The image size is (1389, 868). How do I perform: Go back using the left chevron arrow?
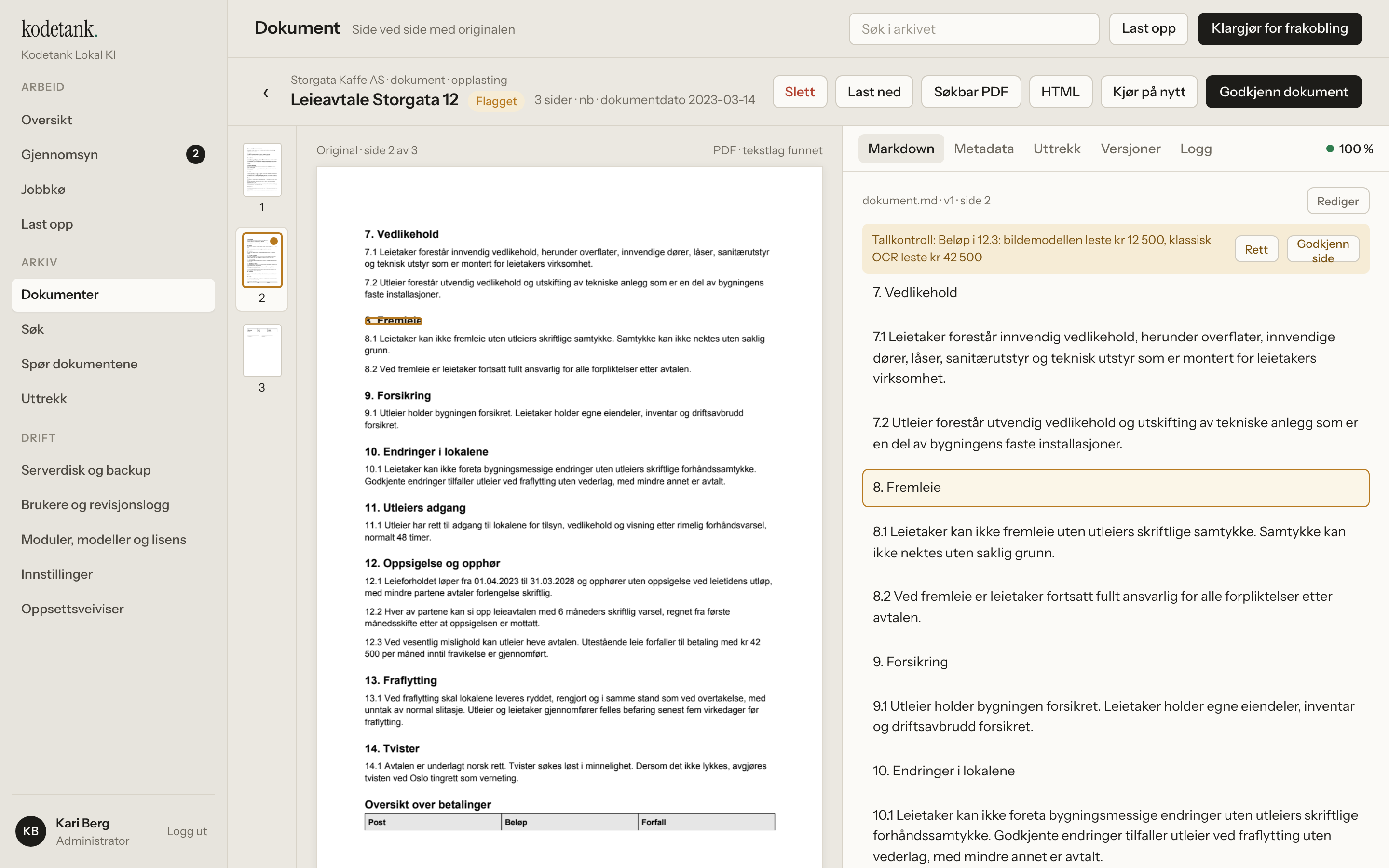pos(265,93)
